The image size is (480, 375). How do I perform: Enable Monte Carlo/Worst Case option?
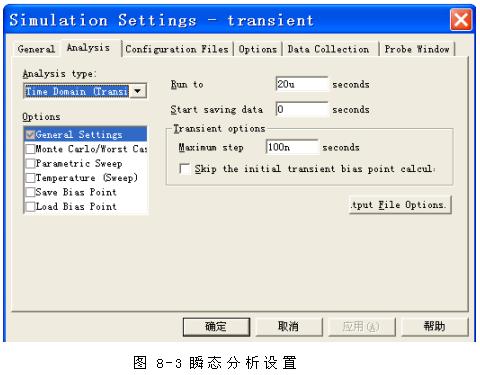[30, 149]
